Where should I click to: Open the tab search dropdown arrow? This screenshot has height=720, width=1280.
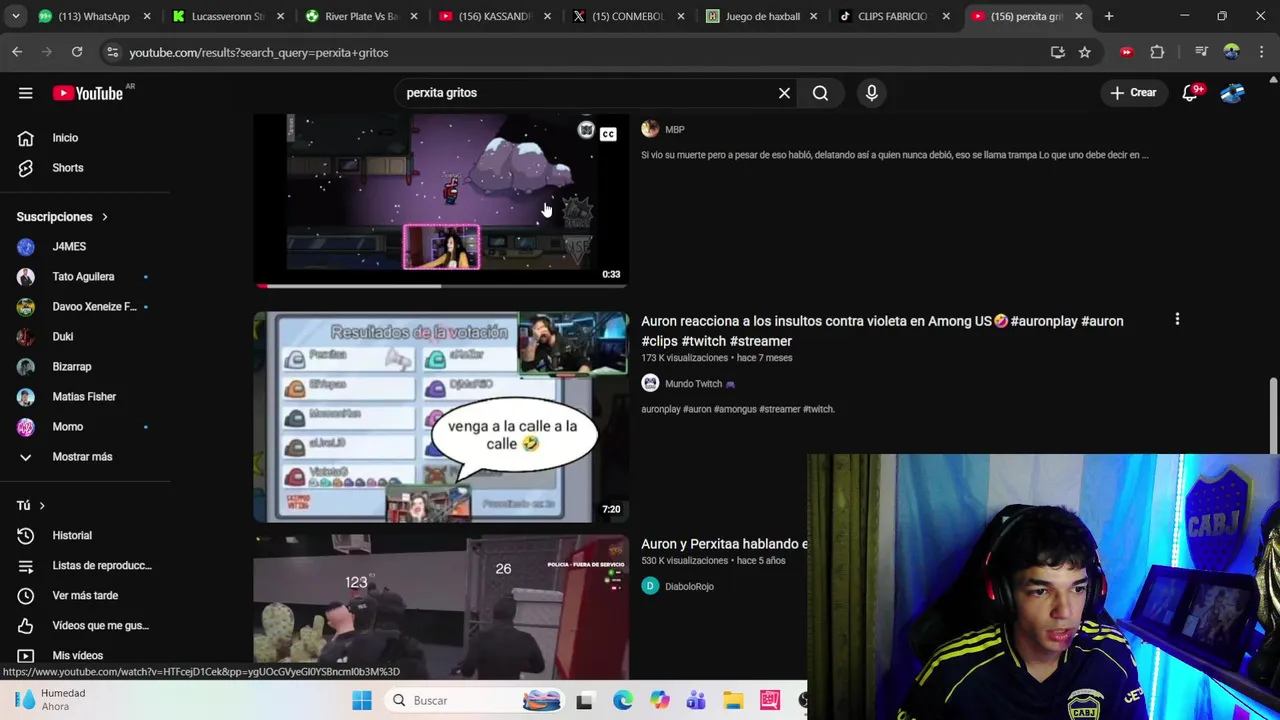pos(15,16)
